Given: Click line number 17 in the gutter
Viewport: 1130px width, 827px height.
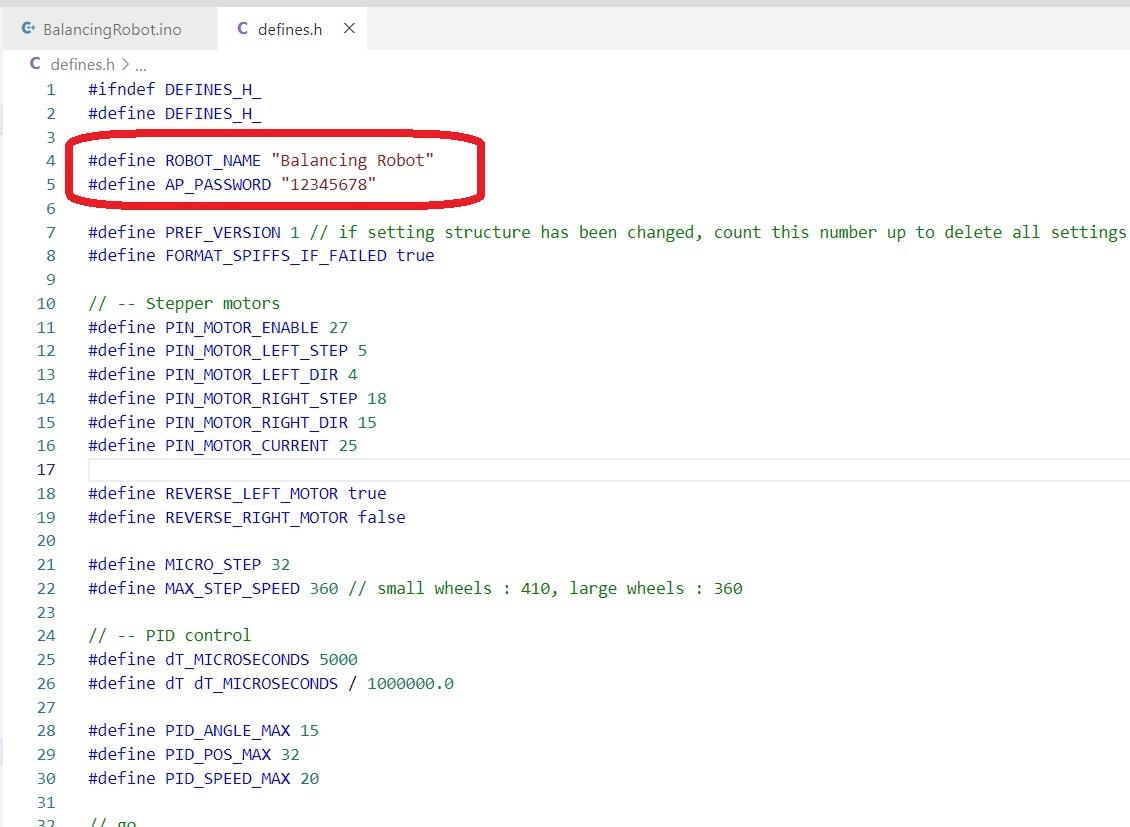Looking at the screenshot, I should 45,470.
